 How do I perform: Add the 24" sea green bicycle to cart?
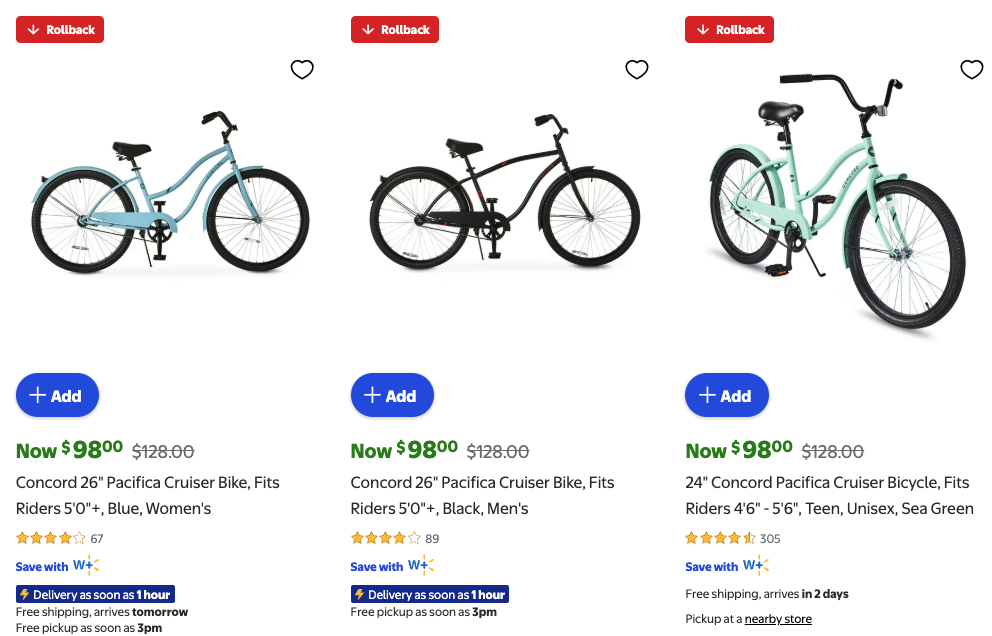point(727,395)
